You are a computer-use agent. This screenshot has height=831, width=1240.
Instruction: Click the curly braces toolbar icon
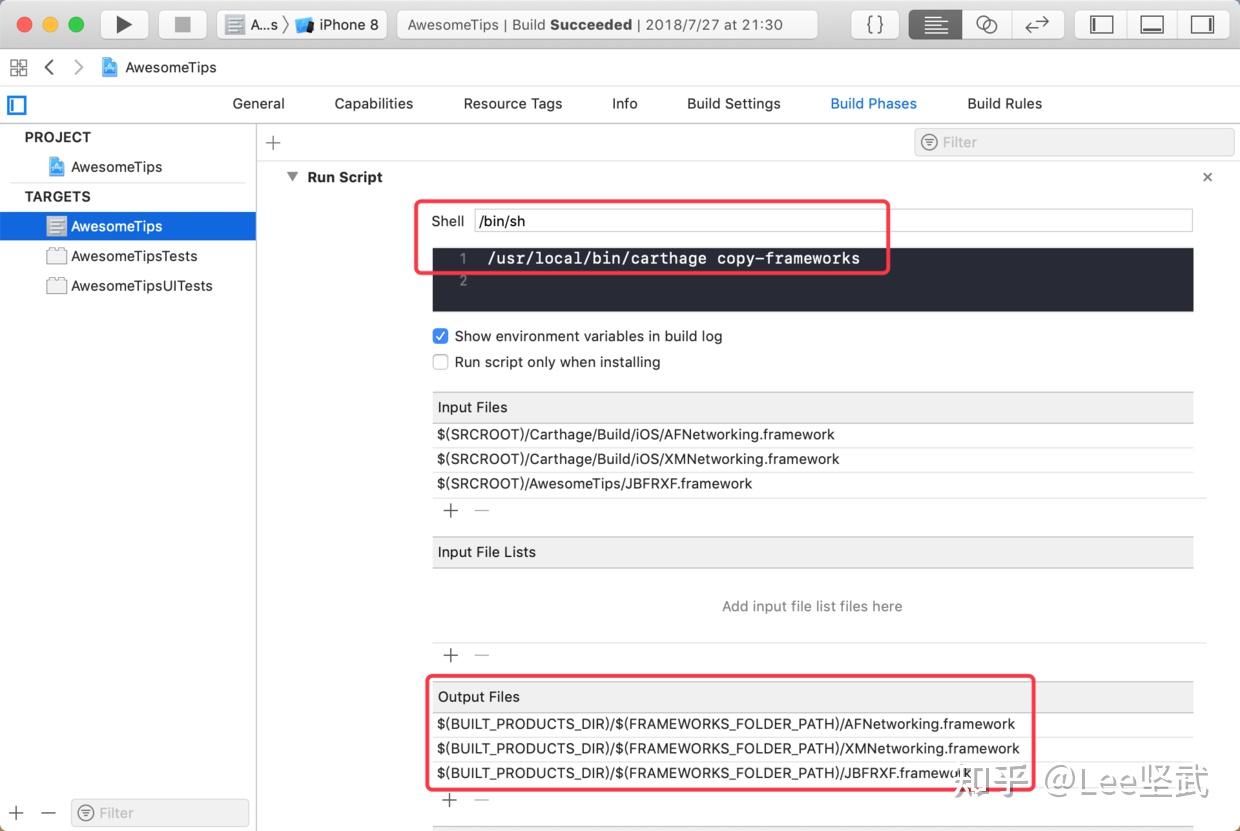click(874, 24)
